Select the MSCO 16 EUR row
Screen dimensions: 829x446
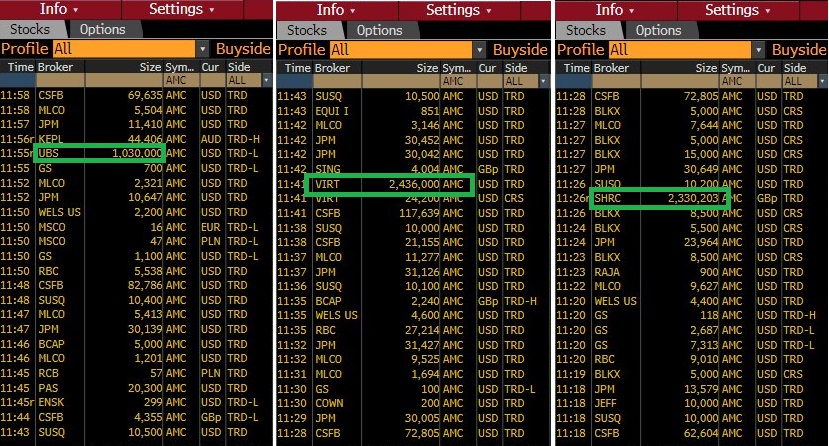(136, 227)
